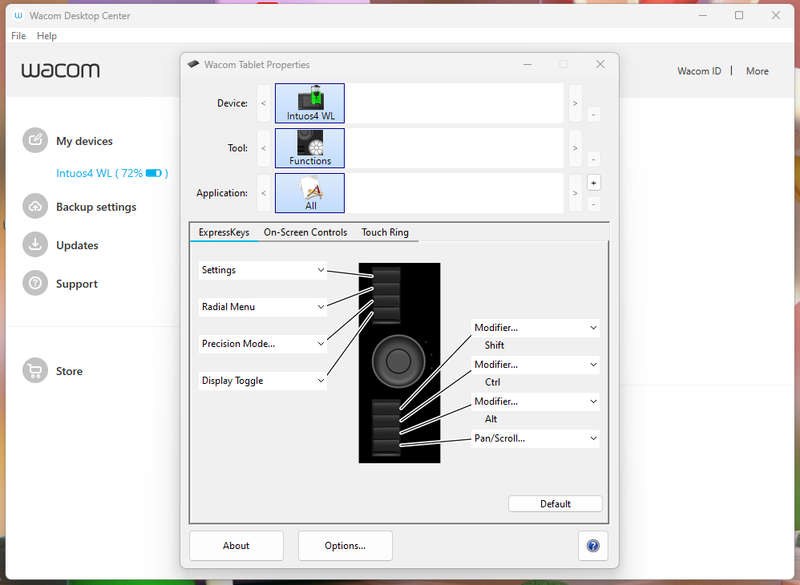
Task: Open the Settings ExpressKey dropdown
Action: click(x=262, y=270)
